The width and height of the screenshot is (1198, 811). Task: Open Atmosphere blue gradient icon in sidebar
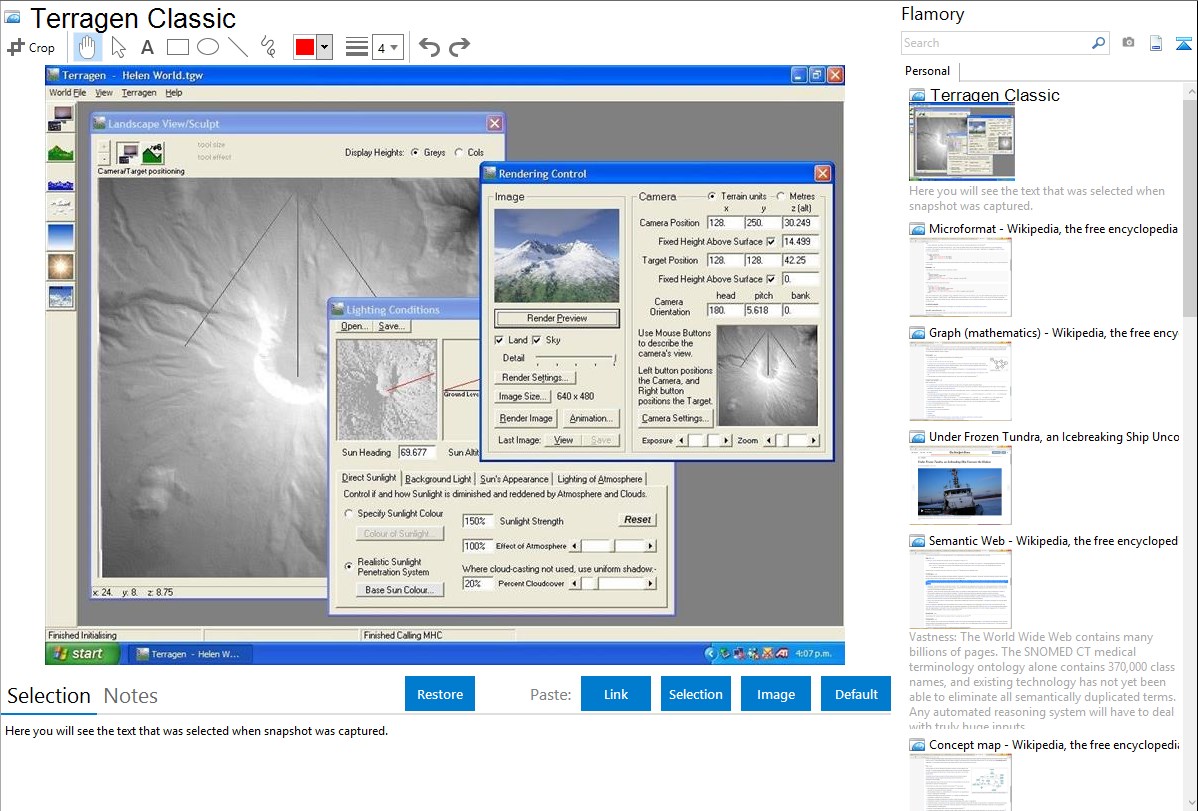61,236
